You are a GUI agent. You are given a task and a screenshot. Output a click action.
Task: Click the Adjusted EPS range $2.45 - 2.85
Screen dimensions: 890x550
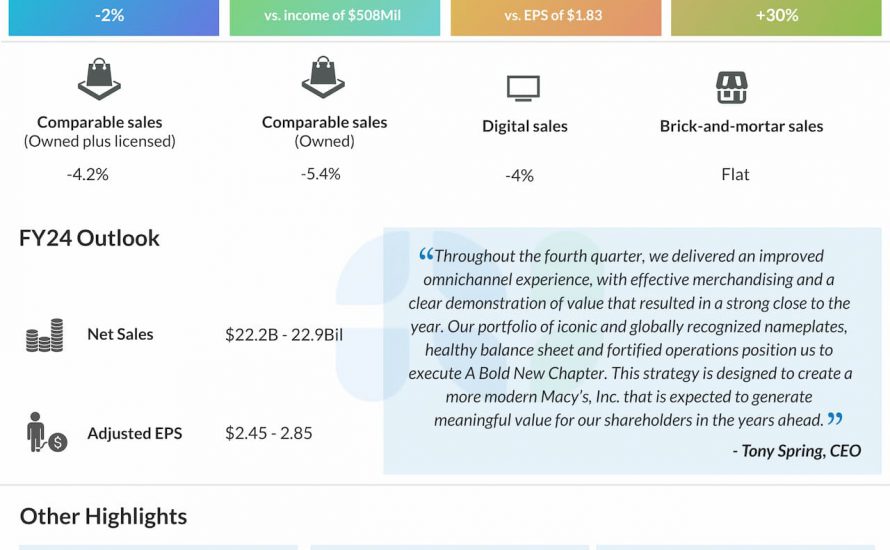click(x=269, y=433)
